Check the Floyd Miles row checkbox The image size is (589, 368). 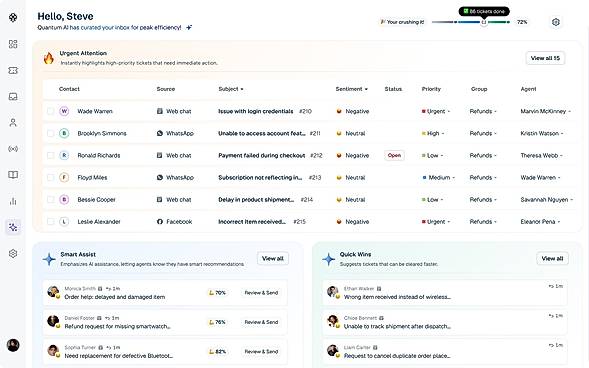pyautogui.click(x=50, y=177)
